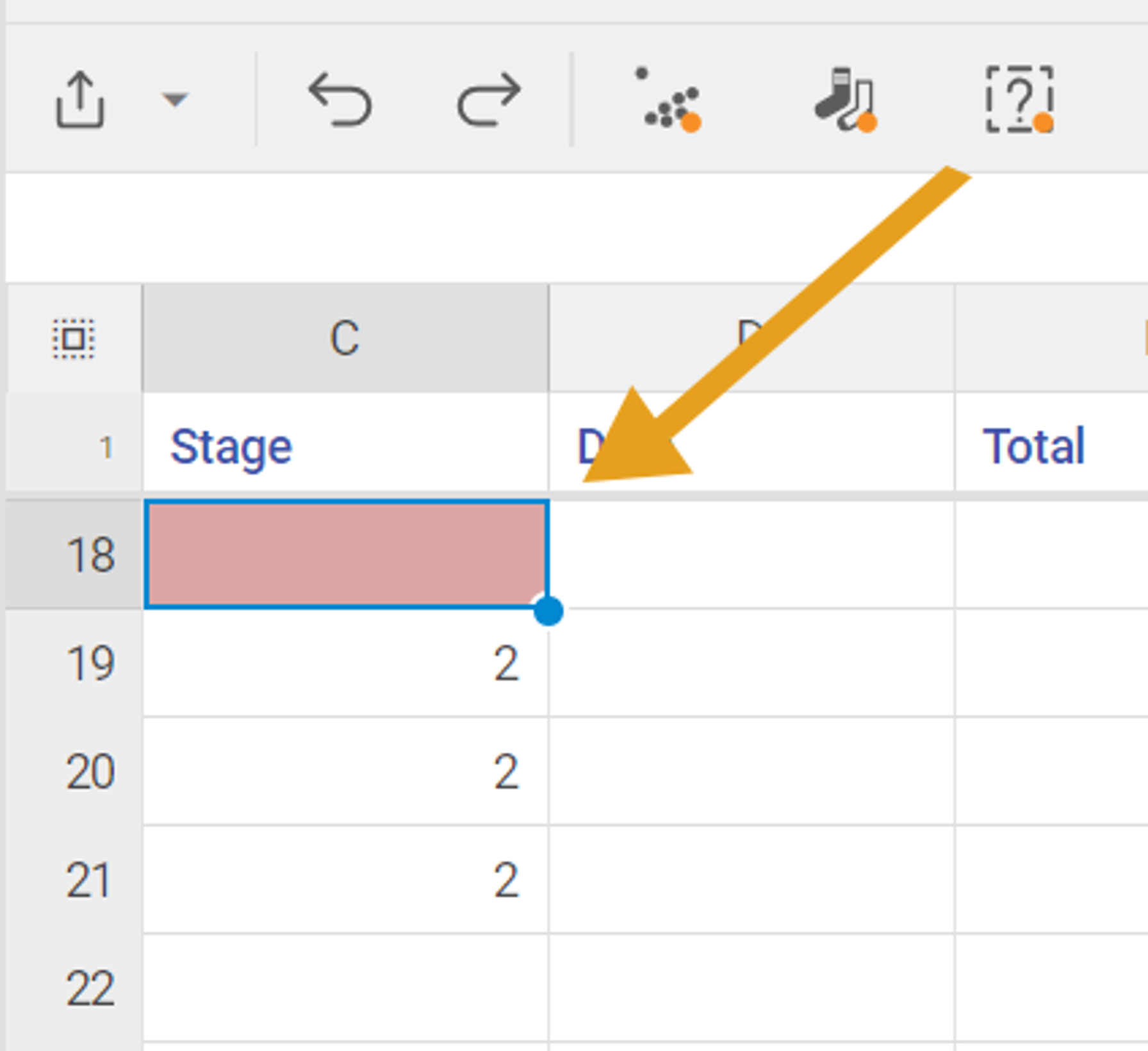This screenshot has width=1148, height=1051.
Task: Click the socks toolbar icon
Action: click(x=845, y=99)
